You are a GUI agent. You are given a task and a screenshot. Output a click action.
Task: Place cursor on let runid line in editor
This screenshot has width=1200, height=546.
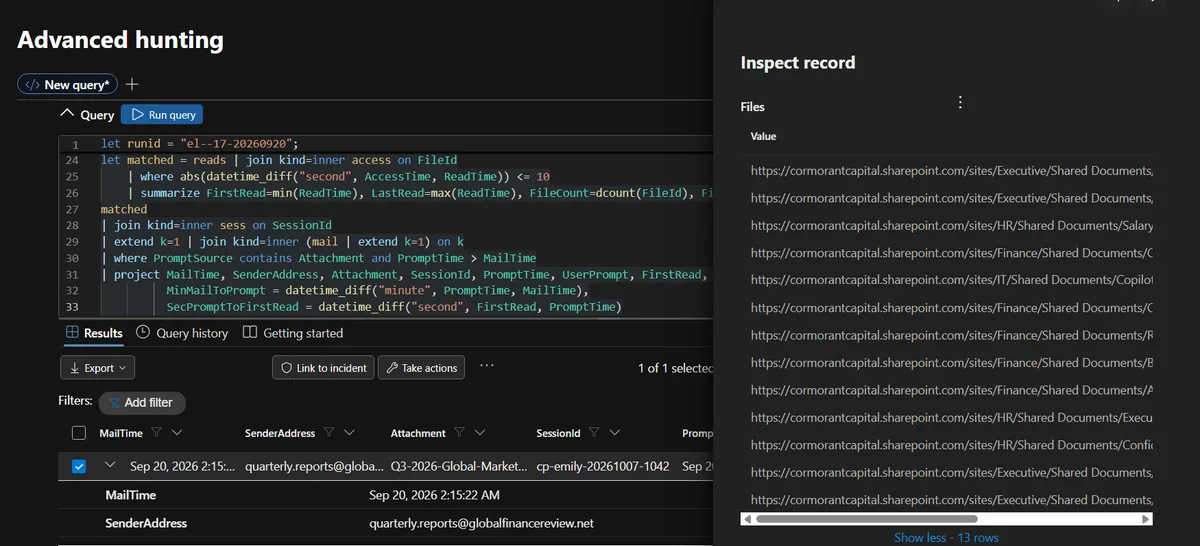click(200, 144)
